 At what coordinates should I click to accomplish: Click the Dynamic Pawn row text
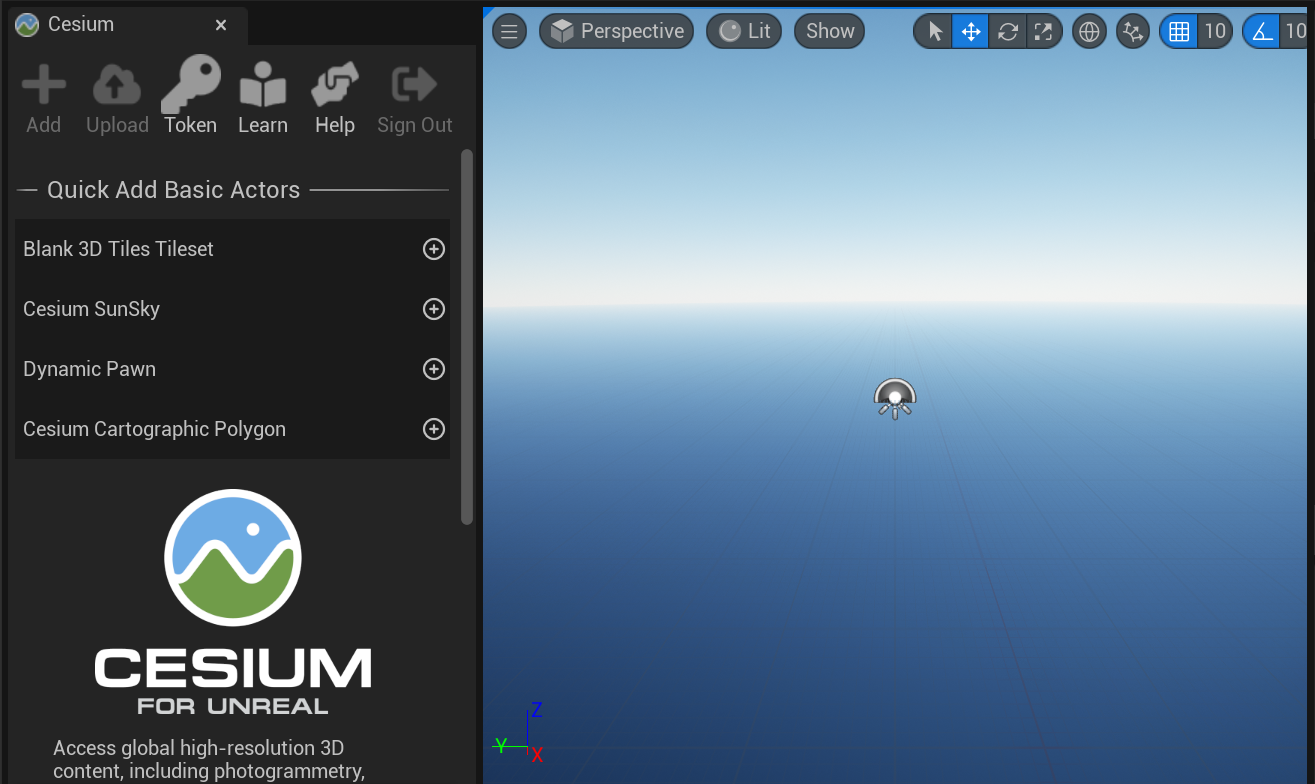90,369
